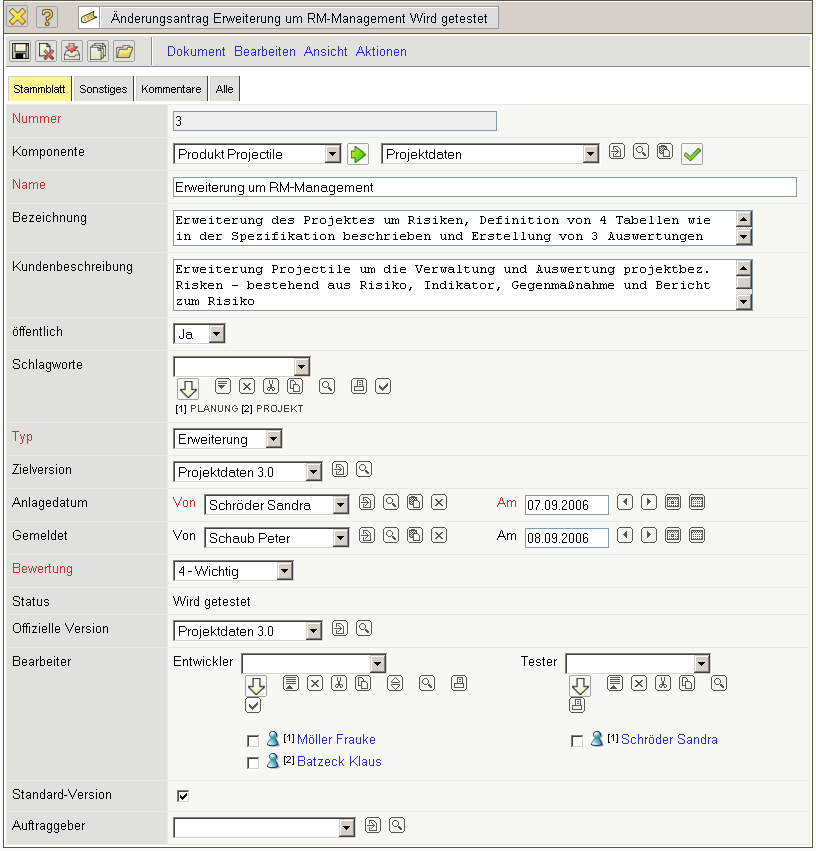The height and width of the screenshot is (851, 816).
Task: Click the yellow help question mark icon
Action: click(x=46, y=18)
